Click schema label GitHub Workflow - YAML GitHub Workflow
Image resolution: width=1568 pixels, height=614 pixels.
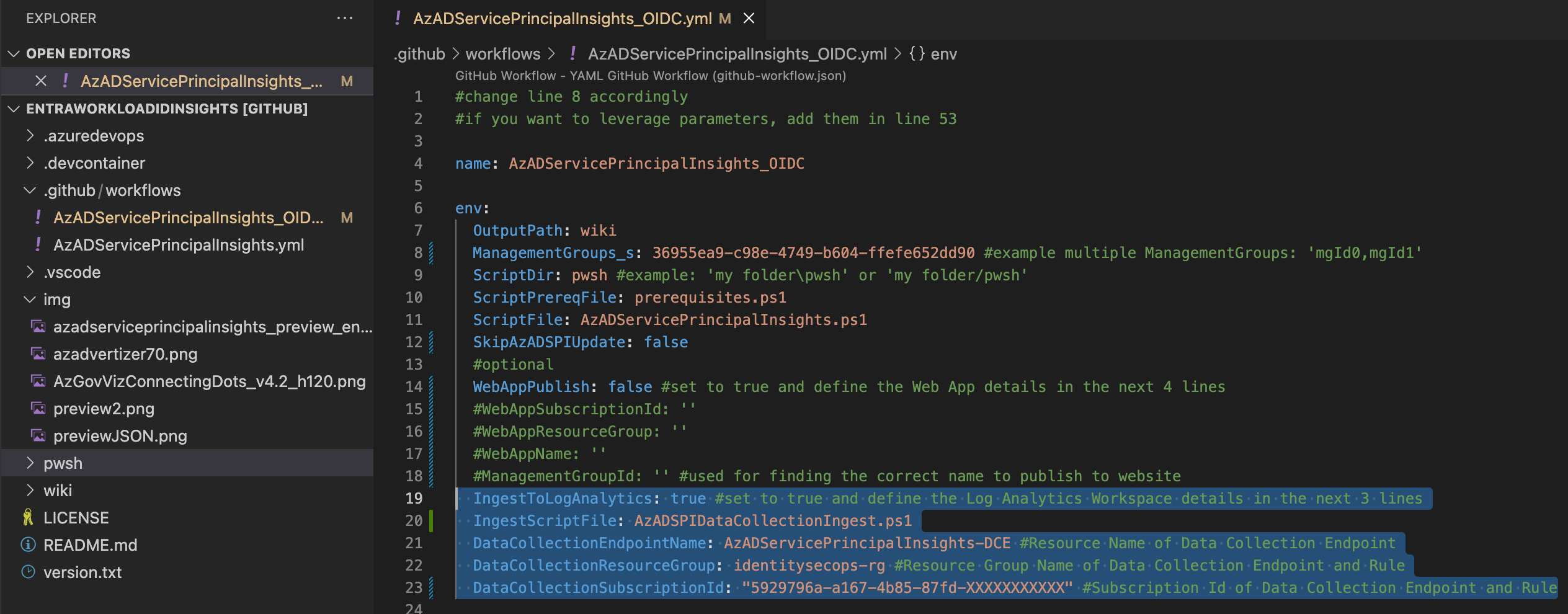click(651, 76)
